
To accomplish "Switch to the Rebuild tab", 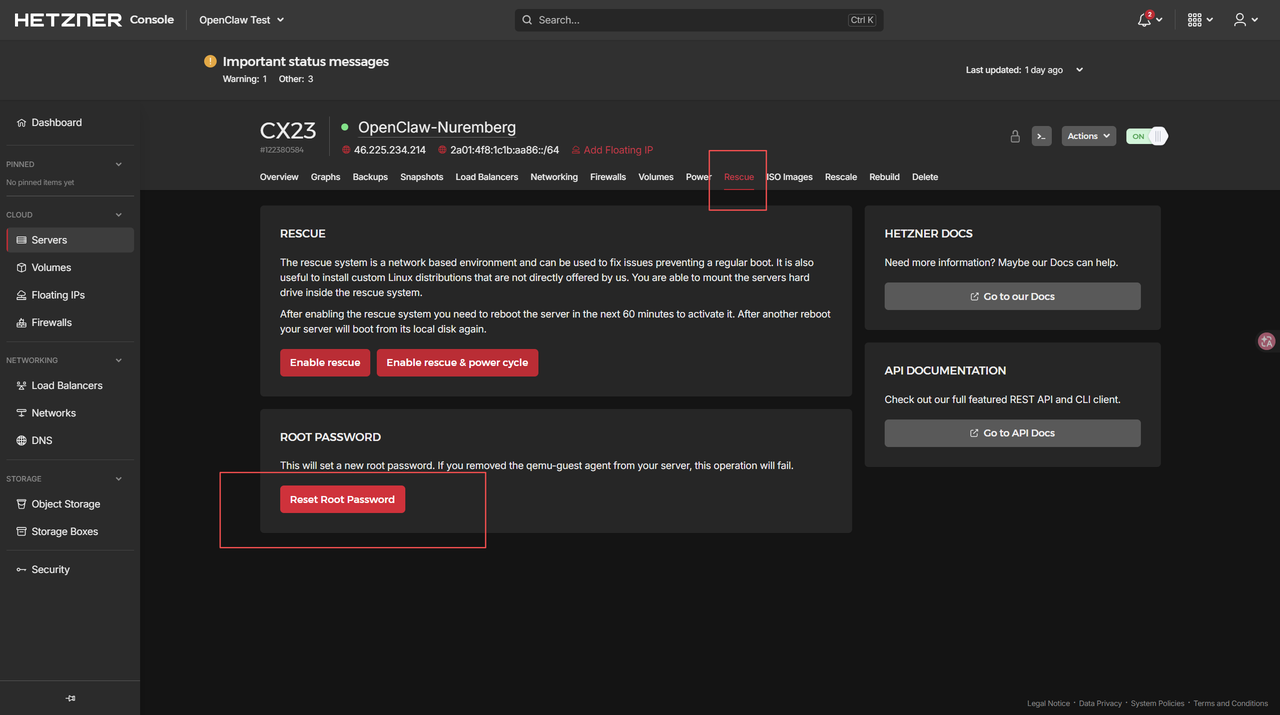I will (884, 177).
